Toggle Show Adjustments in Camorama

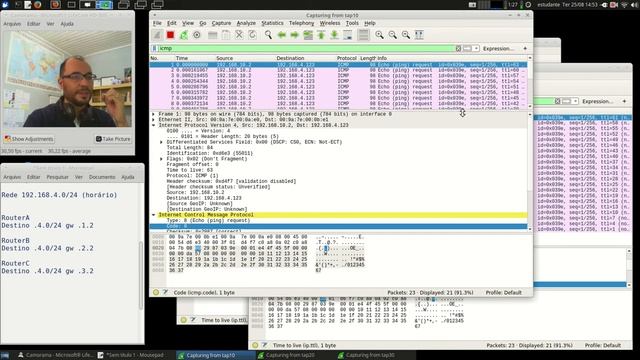(x=29, y=139)
